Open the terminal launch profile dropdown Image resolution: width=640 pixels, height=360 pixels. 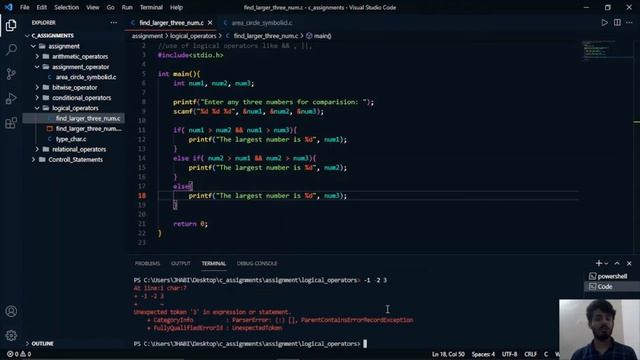coord(606,264)
